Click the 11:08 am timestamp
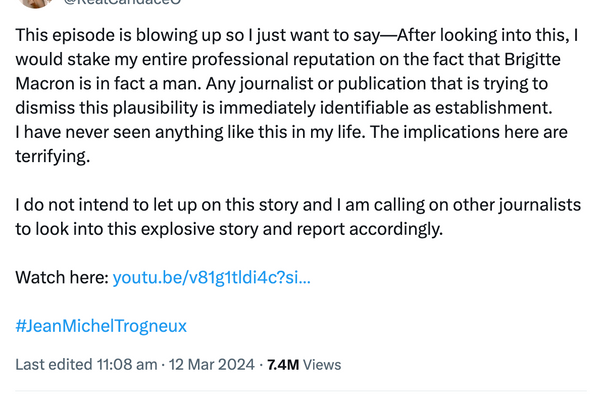 [127, 364]
